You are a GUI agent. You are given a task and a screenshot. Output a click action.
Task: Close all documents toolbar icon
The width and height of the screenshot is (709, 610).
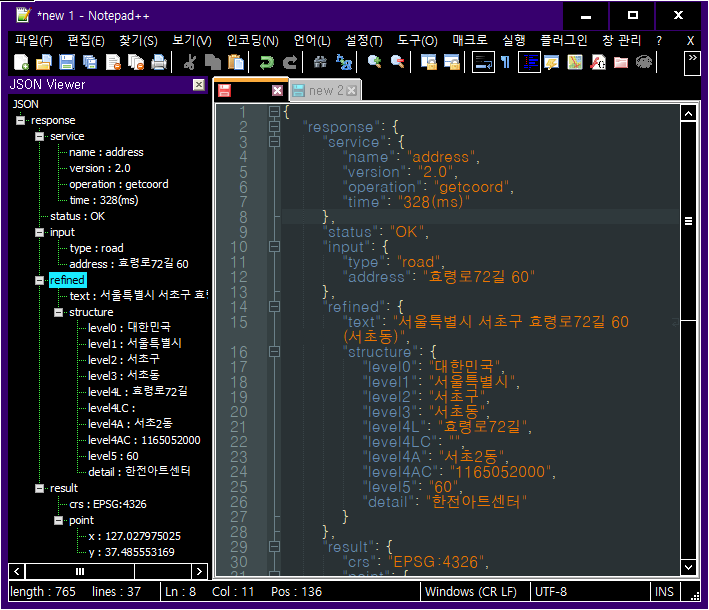tap(136, 62)
